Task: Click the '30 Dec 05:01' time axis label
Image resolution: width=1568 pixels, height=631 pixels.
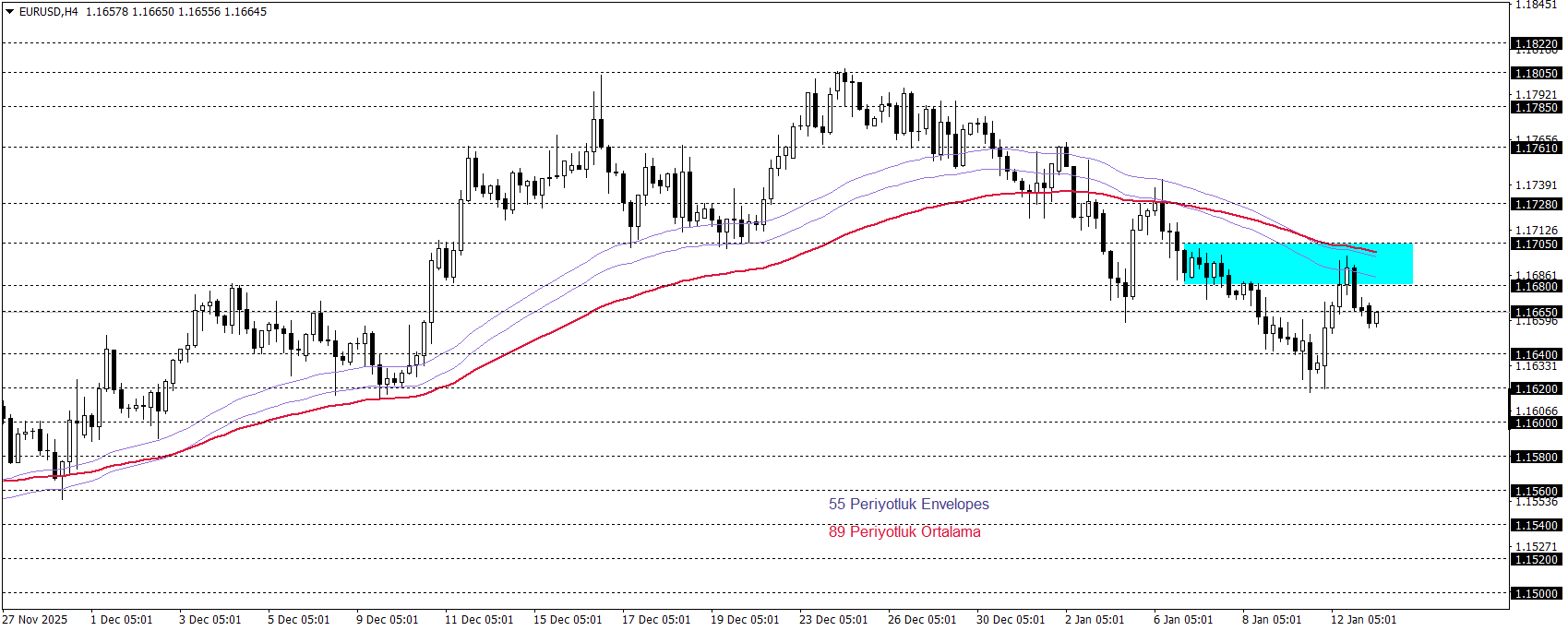Action: click(x=1011, y=619)
